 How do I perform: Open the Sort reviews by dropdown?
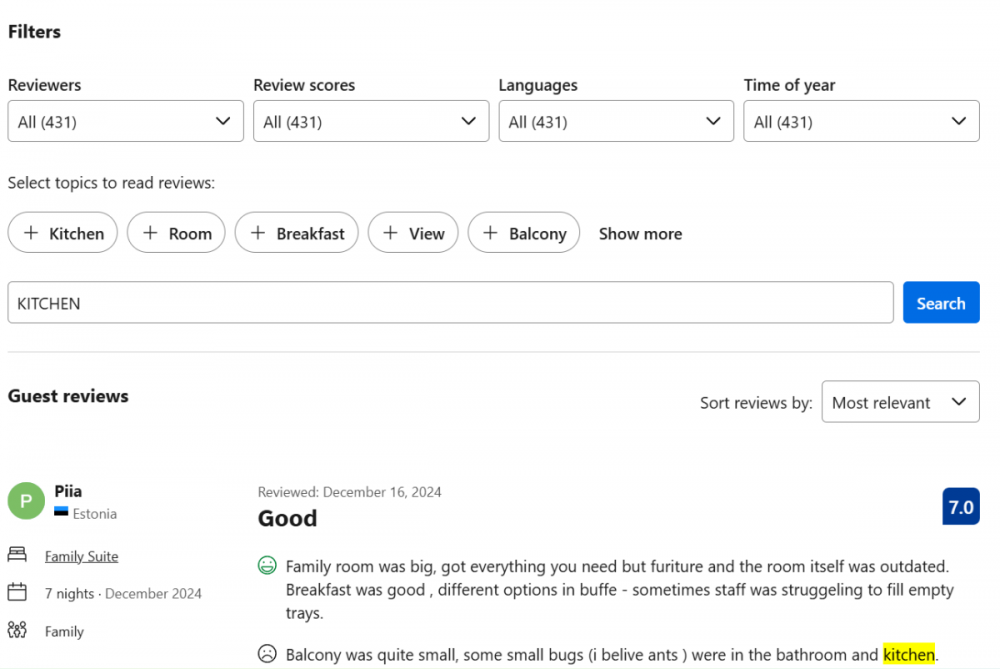click(x=900, y=402)
